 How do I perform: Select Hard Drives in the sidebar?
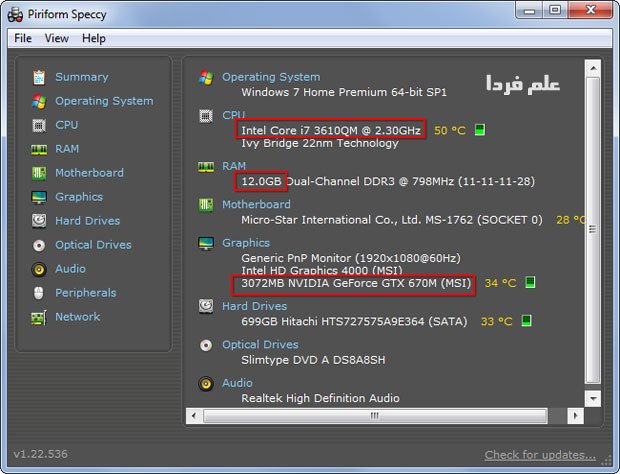pos(87,221)
